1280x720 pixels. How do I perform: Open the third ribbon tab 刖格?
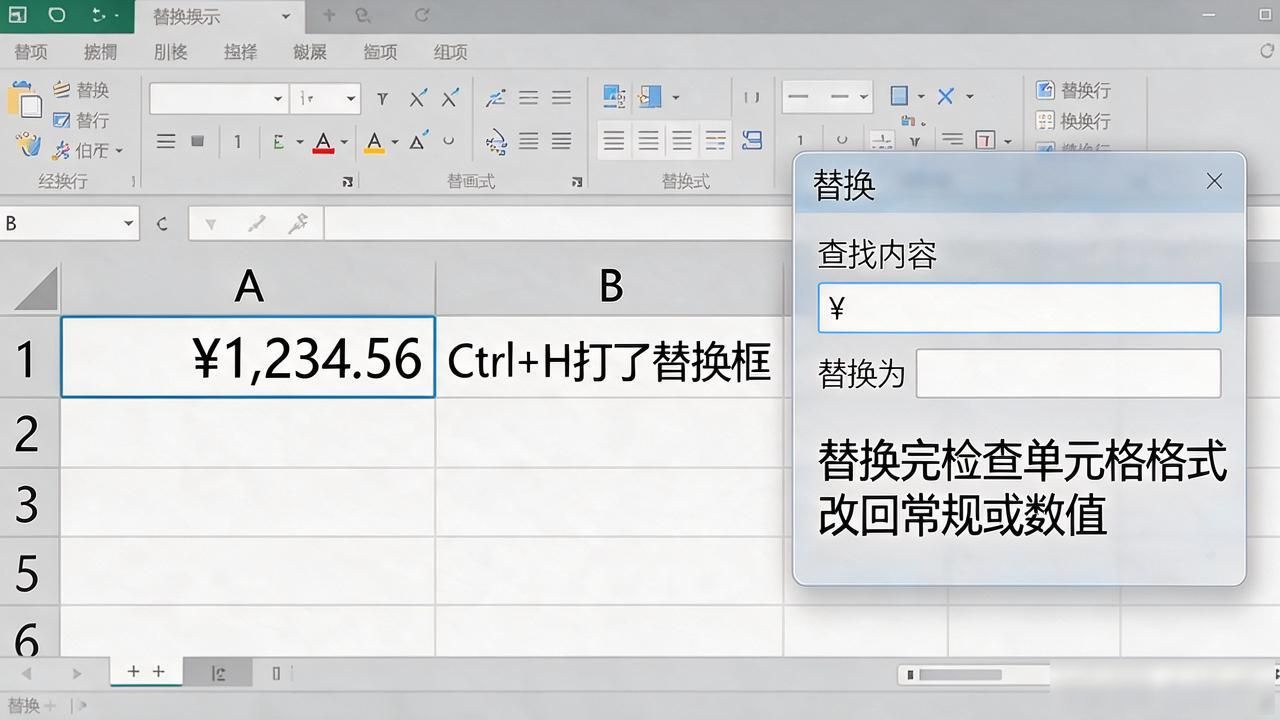point(171,52)
